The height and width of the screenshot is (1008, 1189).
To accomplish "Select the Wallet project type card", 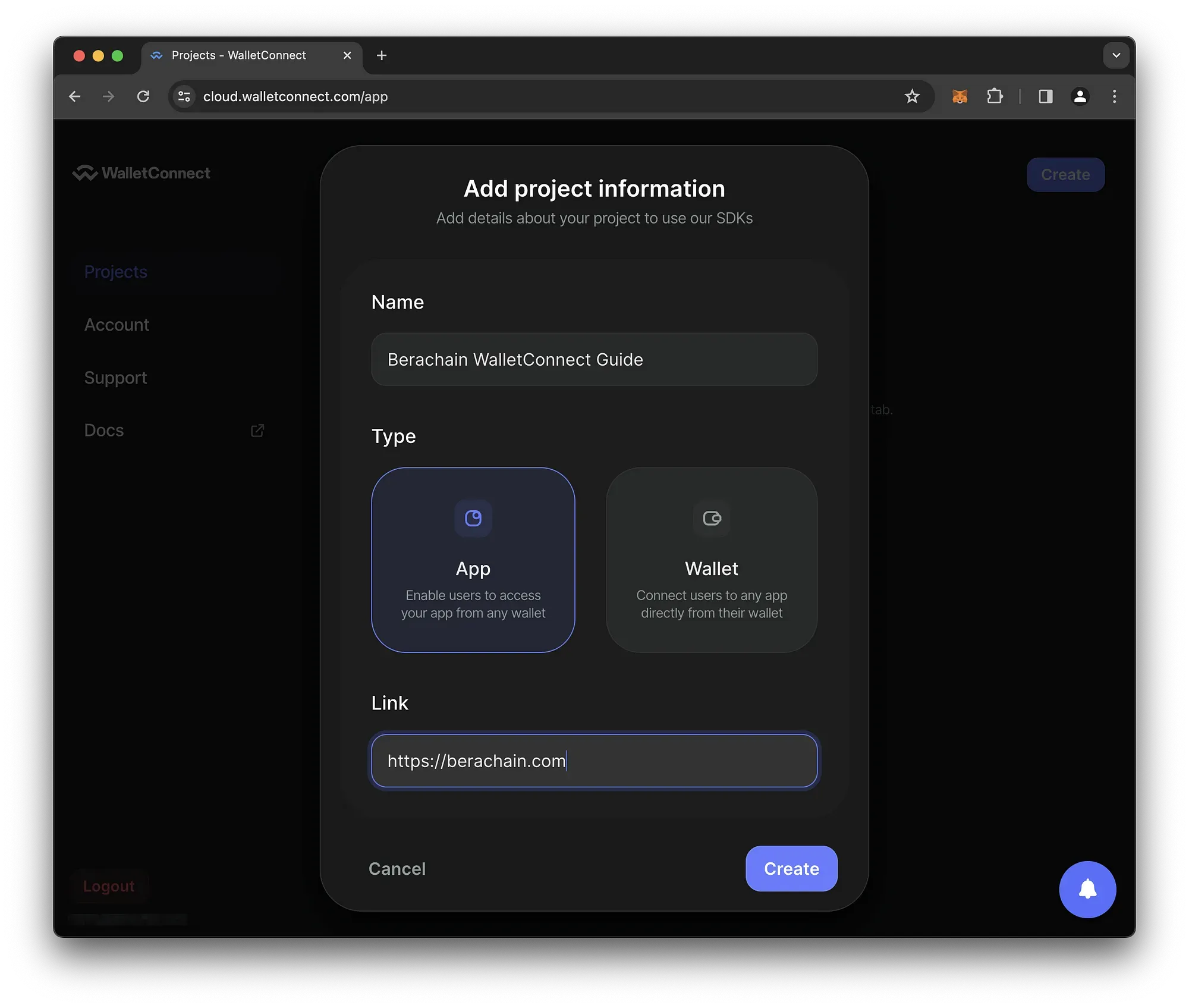I will coord(712,560).
